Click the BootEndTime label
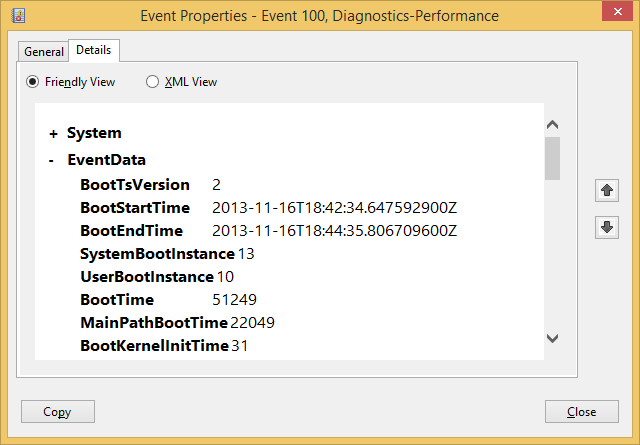 coord(131,231)
